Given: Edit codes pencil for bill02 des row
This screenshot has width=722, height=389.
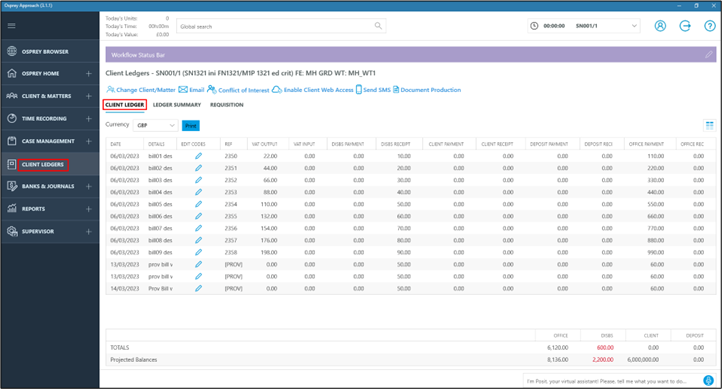Looking at the screenshot, I should pos(198,168).
